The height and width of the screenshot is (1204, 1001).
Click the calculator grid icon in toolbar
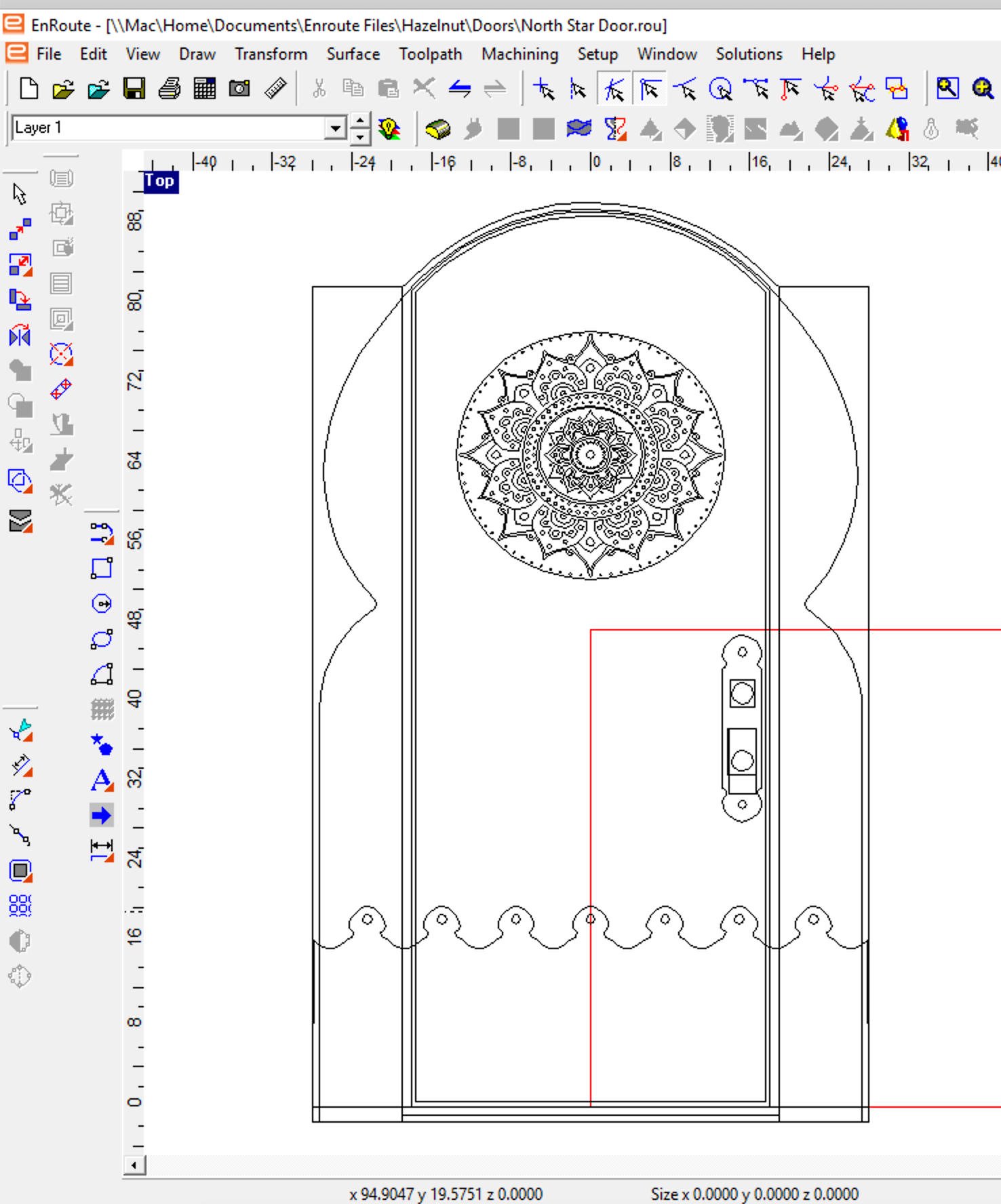[204, 89]
